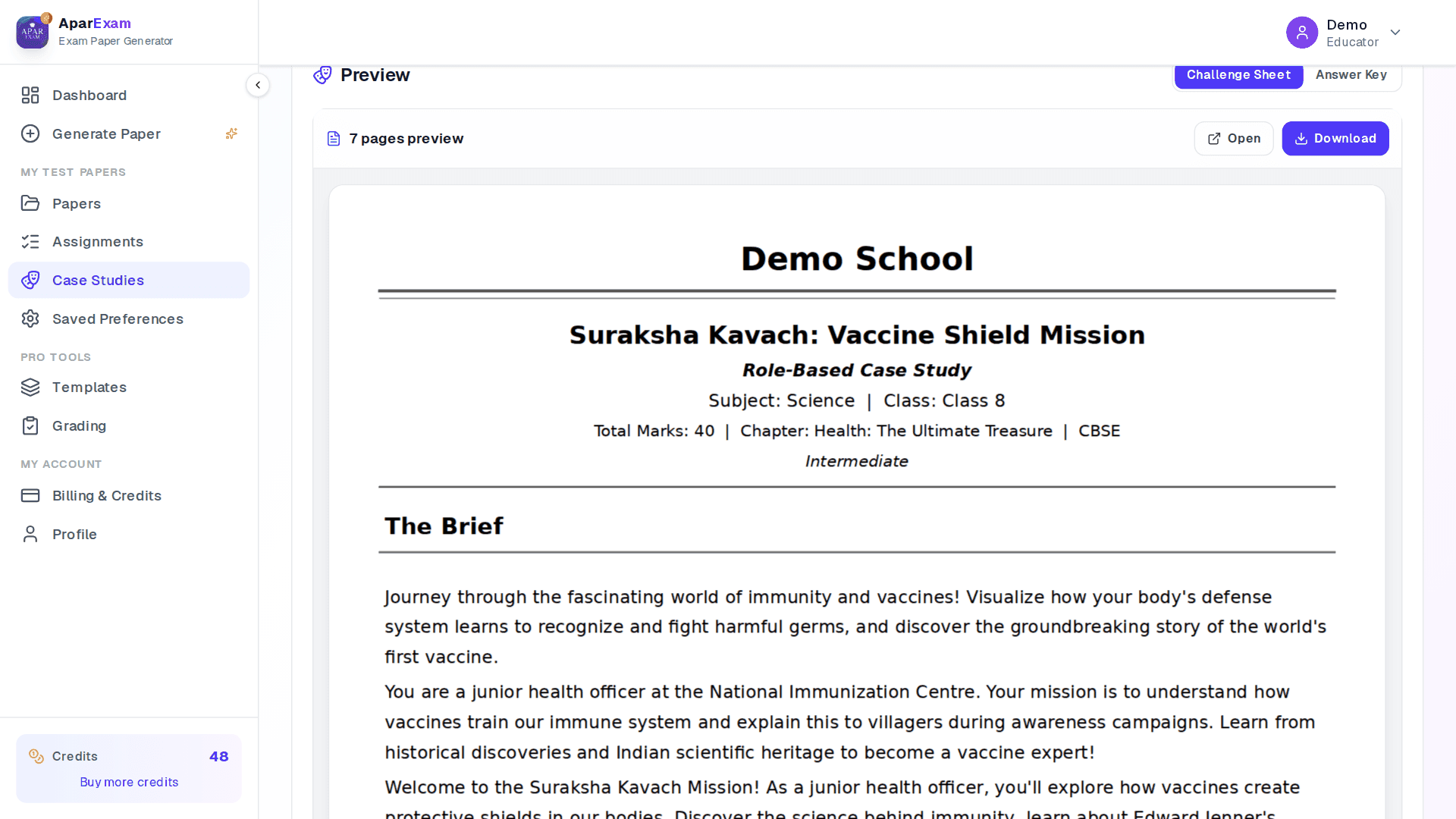
Task: Switch to the Challenge Sheet tab
Action: click(x=1238, y=75)
